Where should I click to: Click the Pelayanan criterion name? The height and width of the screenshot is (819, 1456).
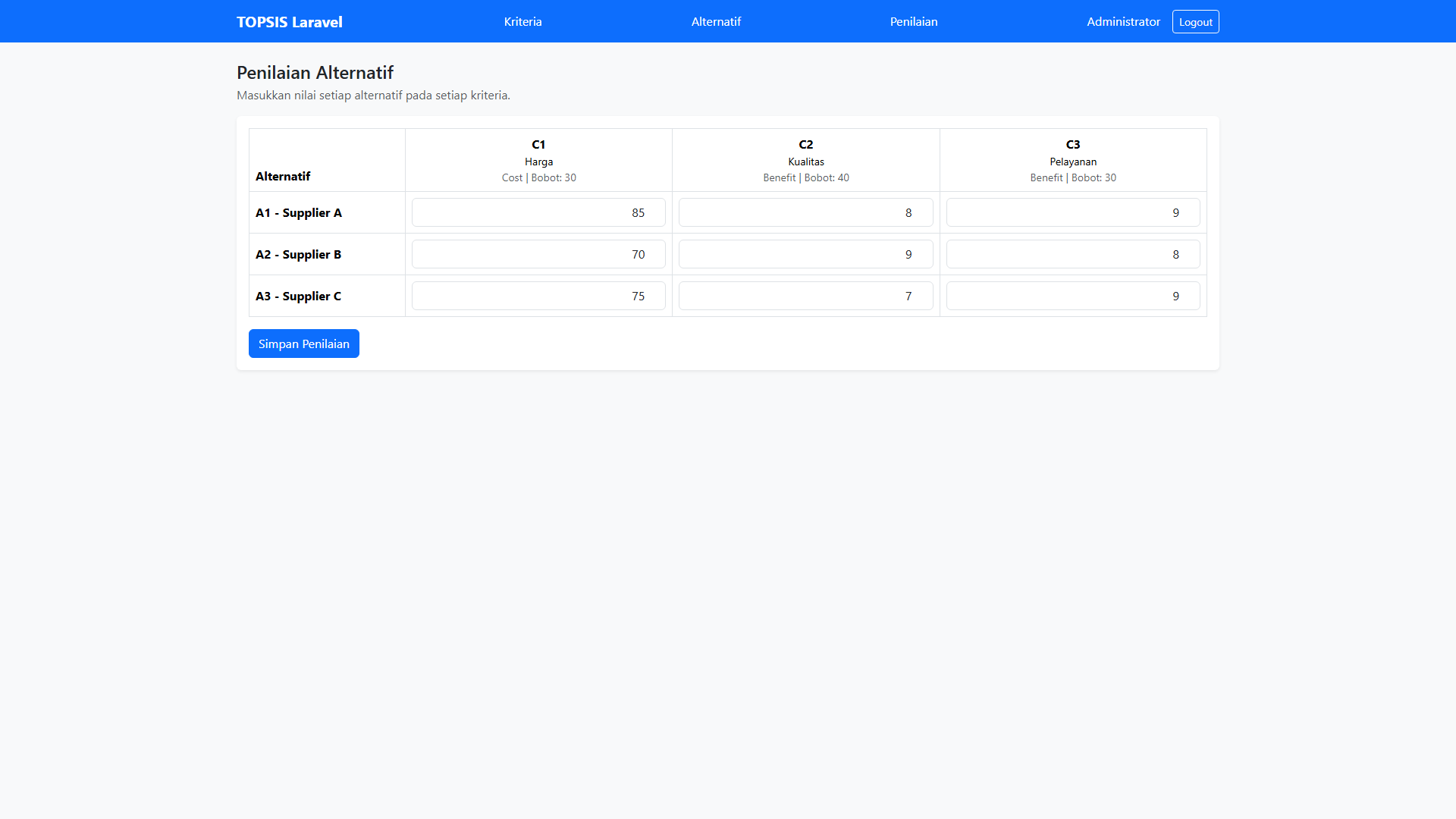point(1073,162)
